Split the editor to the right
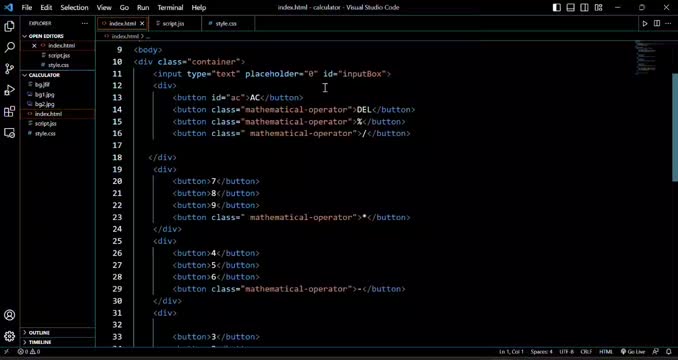The image size is (678, 360). (x=657, y=23)
